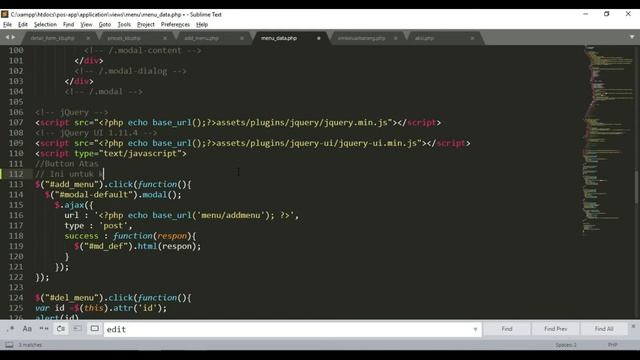Click unsaved dot on menu_data.php tab
The image size is (640, 360).
tap(319, 38)
